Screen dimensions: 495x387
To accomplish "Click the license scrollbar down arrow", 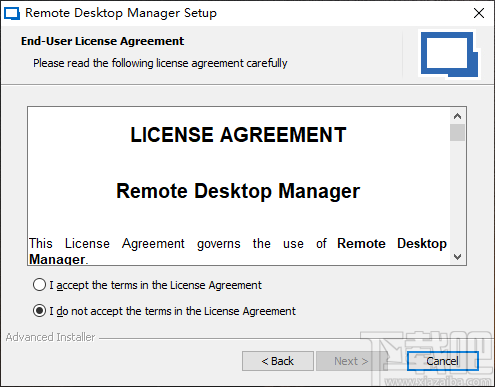I will (458, 257).
